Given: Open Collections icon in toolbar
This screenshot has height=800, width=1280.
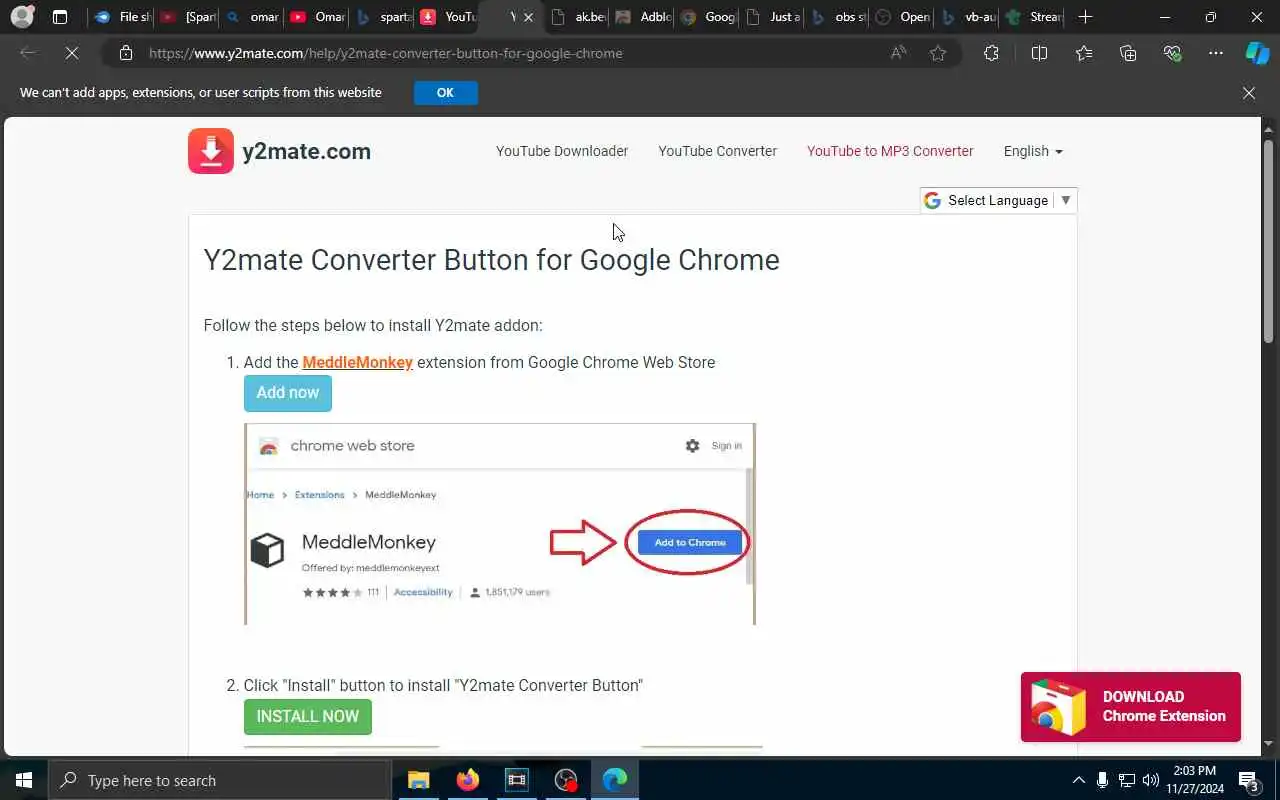Looking at the screenshot, I should point(1128,53).
